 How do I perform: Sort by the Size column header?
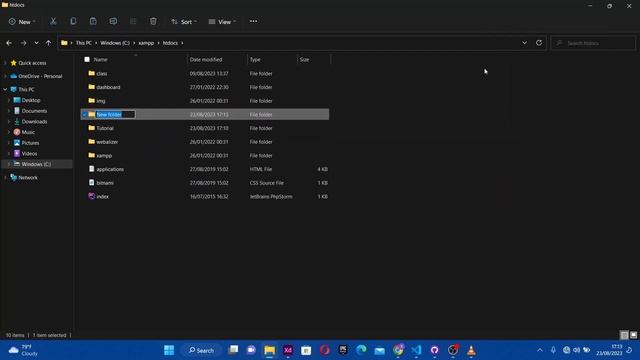click(304, 60)
